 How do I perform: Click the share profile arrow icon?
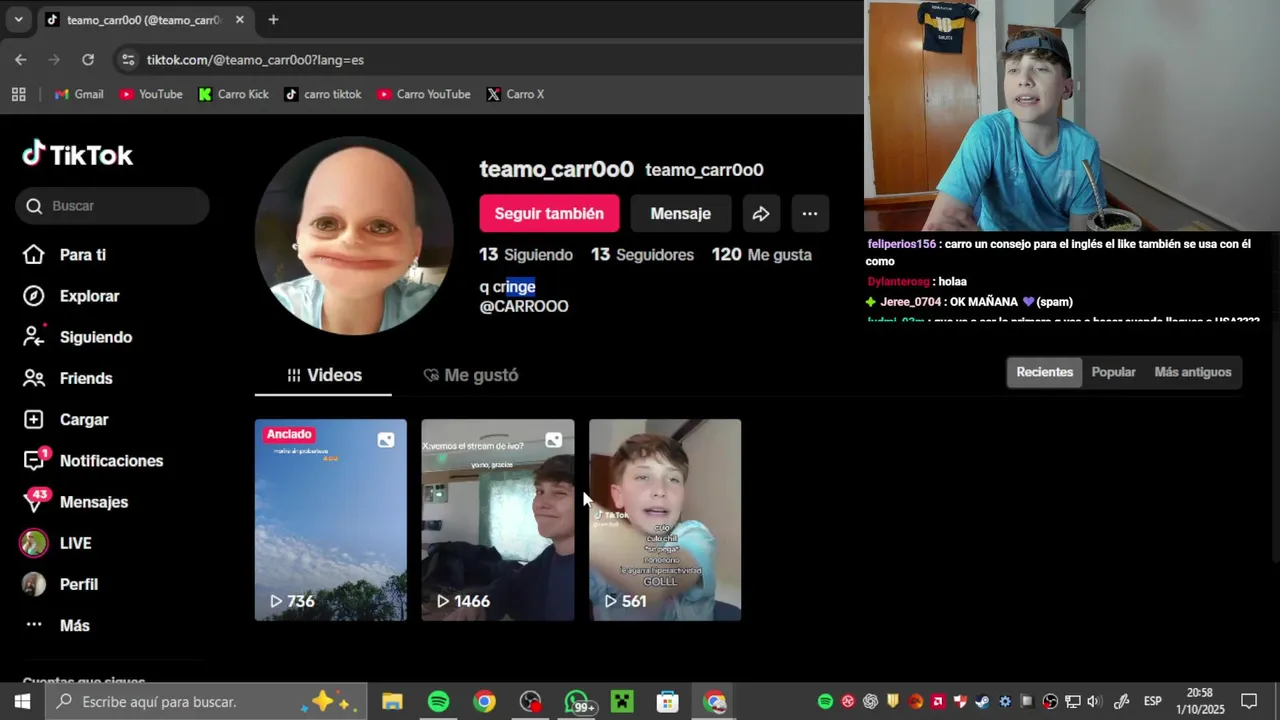coord(761,213)
